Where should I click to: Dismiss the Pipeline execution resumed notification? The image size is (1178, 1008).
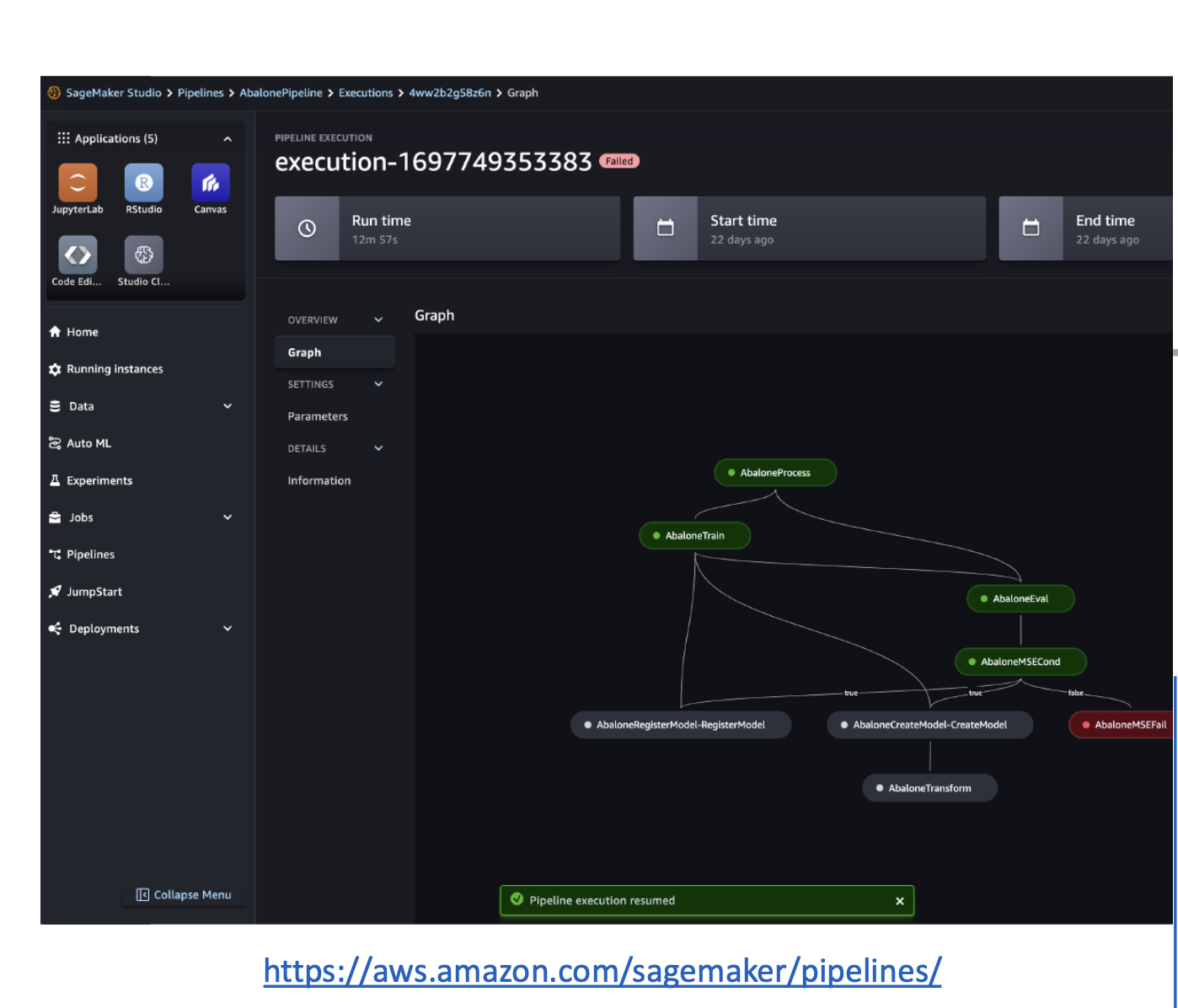900,901
